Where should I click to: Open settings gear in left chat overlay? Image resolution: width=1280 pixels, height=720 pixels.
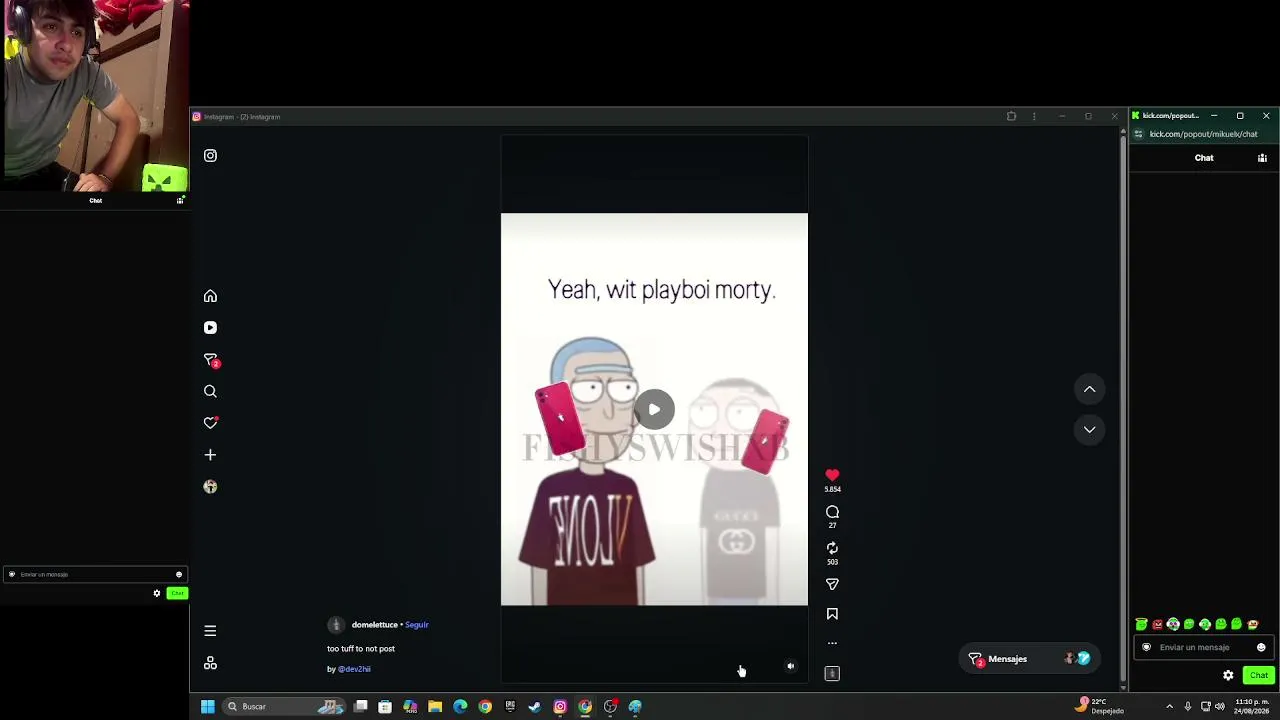coord(156,593)
